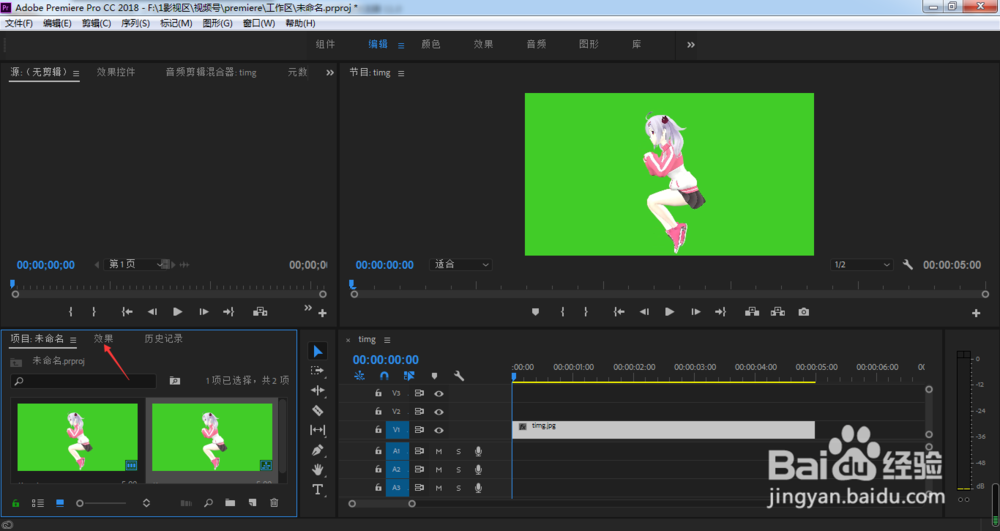Image resolution: width=1000 pixels, height=531 pixels.
Task: Open the 节目: timg panel menu
Action: click(401, 73)
